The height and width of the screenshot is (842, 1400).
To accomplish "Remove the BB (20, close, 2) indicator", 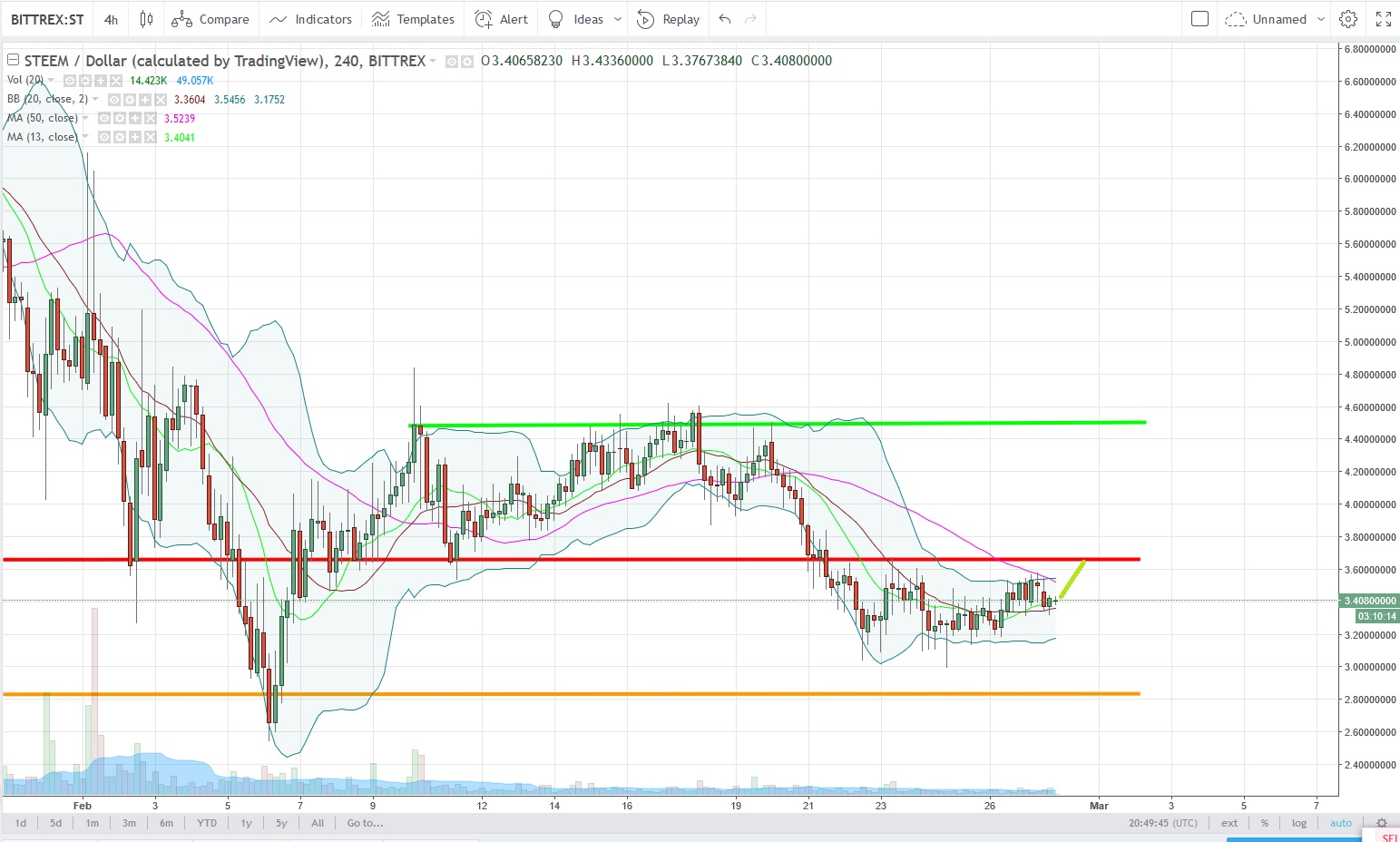I will (161, 100).
